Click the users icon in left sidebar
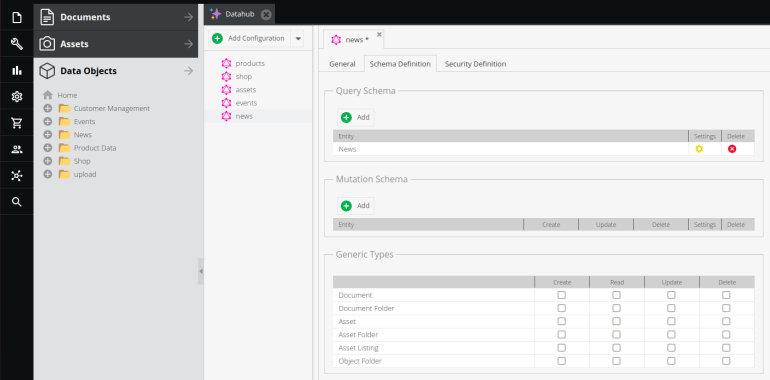Screen dimensions: 770x380 [x=17, y=149]
